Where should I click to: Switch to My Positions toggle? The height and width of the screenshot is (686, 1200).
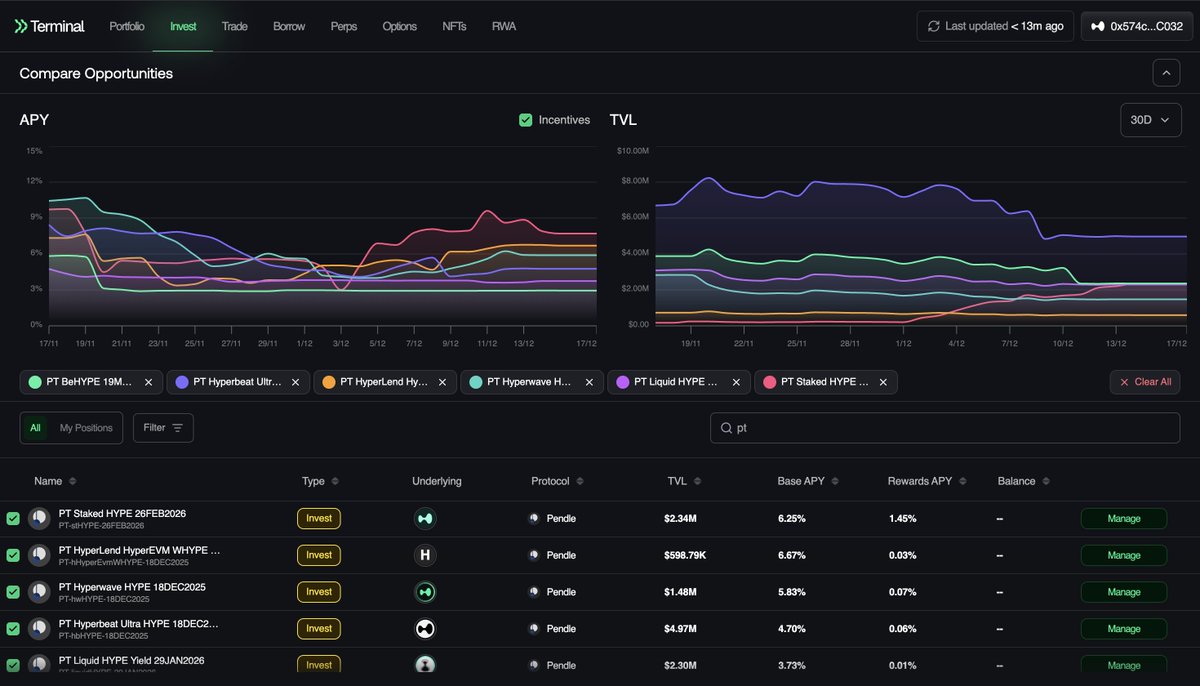(86, 428)
